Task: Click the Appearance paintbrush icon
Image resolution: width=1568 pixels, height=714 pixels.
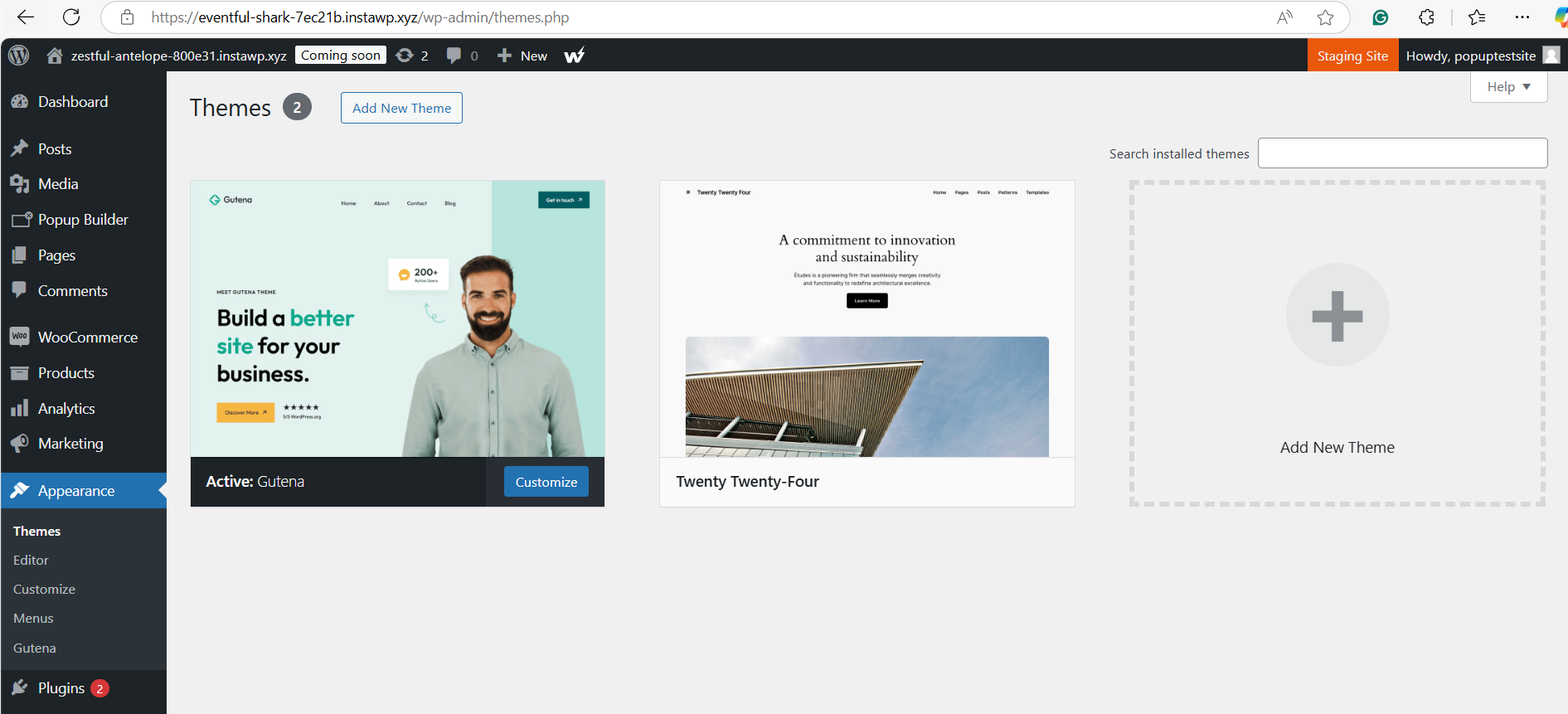Action: [20, 491]
